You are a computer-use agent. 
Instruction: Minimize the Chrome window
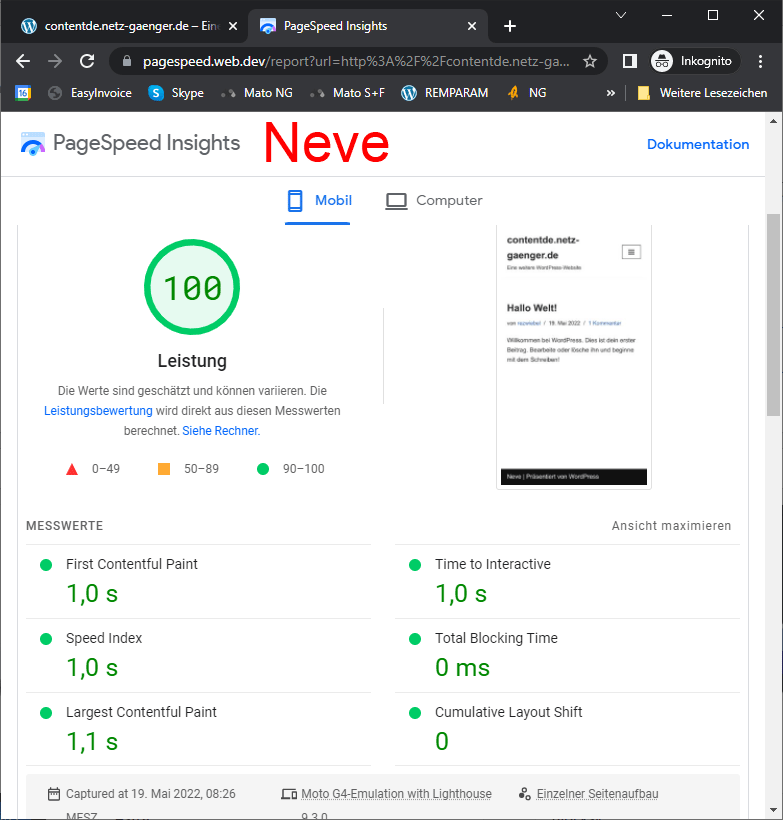tap(667, 15)
